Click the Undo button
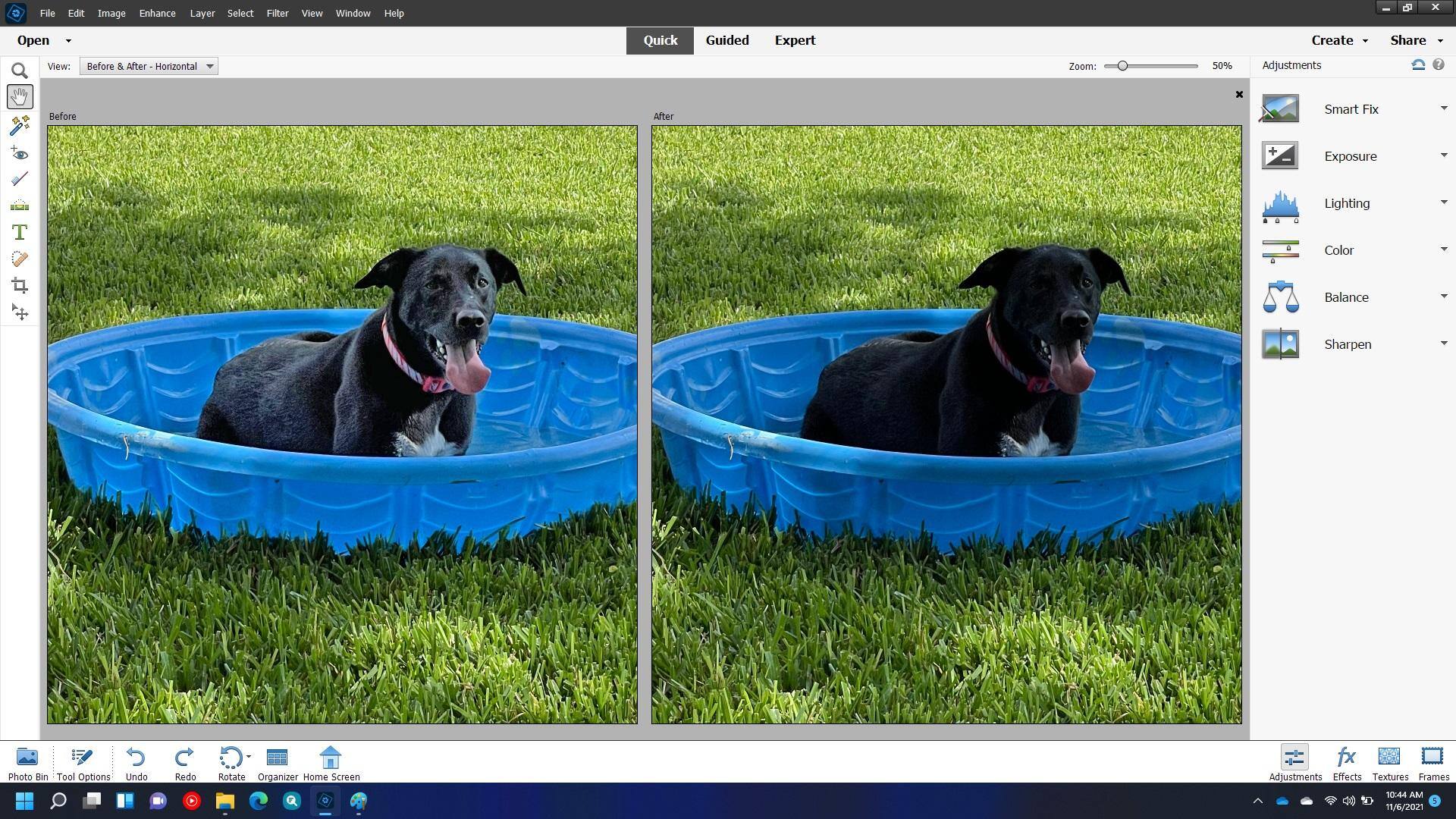This screenshot has height=819, width=1456. [x=136, y=763]
